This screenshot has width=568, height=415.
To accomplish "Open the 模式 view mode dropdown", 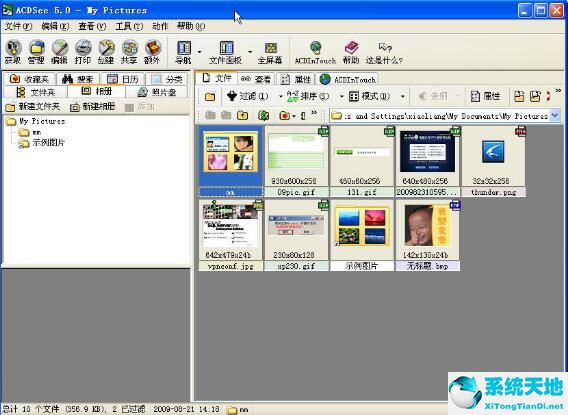I will (402, 97).
